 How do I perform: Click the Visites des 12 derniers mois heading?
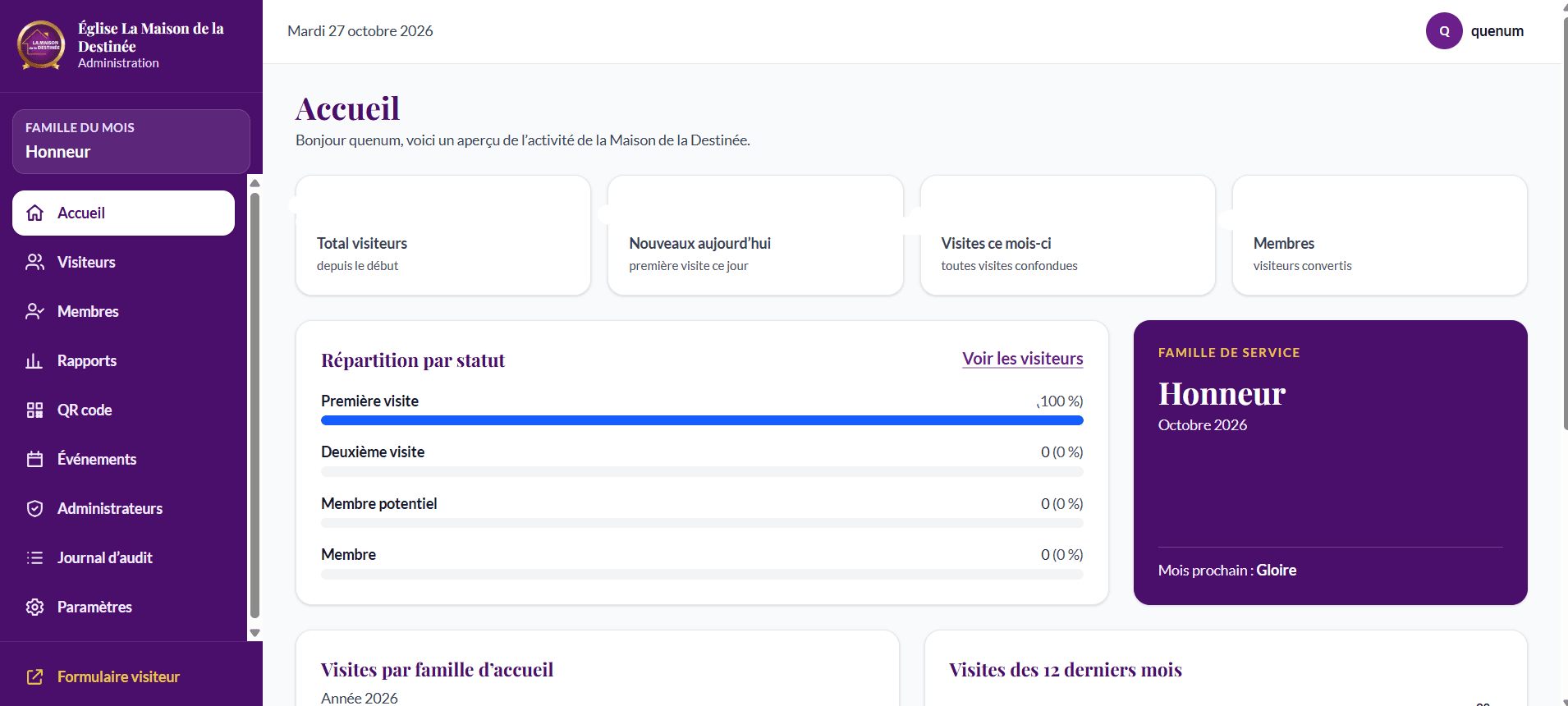pyautogui.click(x=1066, y=670)
